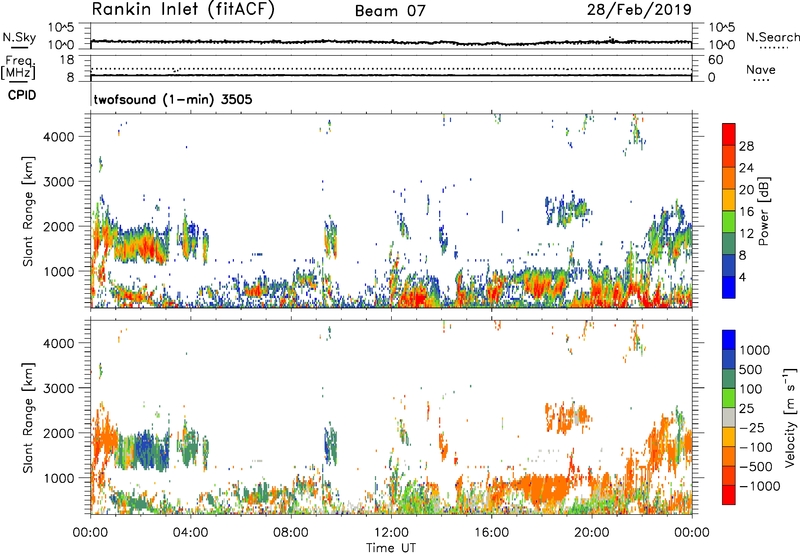Image resolution: width=800 pixels, height=554 pixels.
Task: Click the "Velocity [m s-1]" colorbar label
Action: [x=790, y=417]
